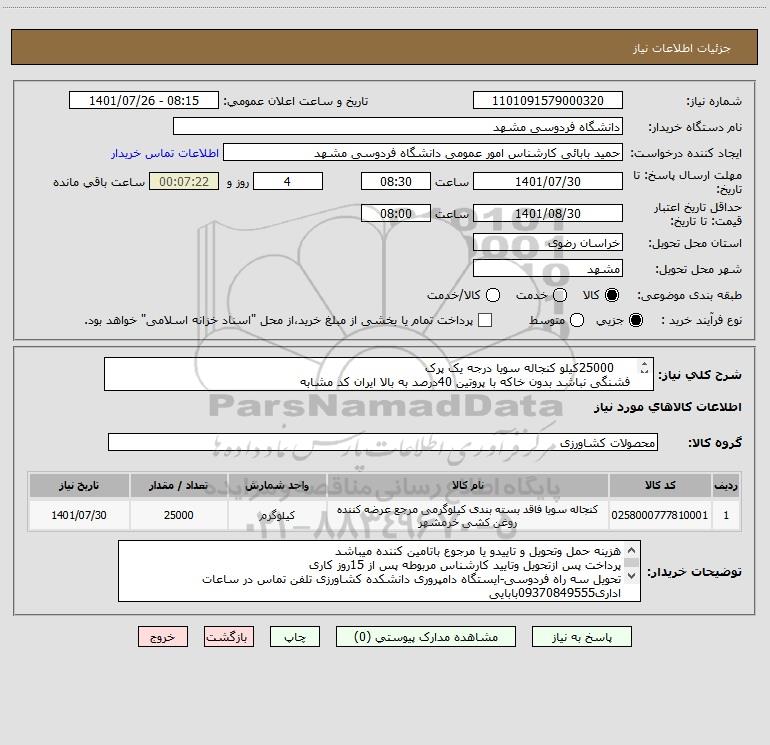Click the remaining time countdown 00:07:22
The width and height of the screenshot is (770, 745).
pos(184,181)
